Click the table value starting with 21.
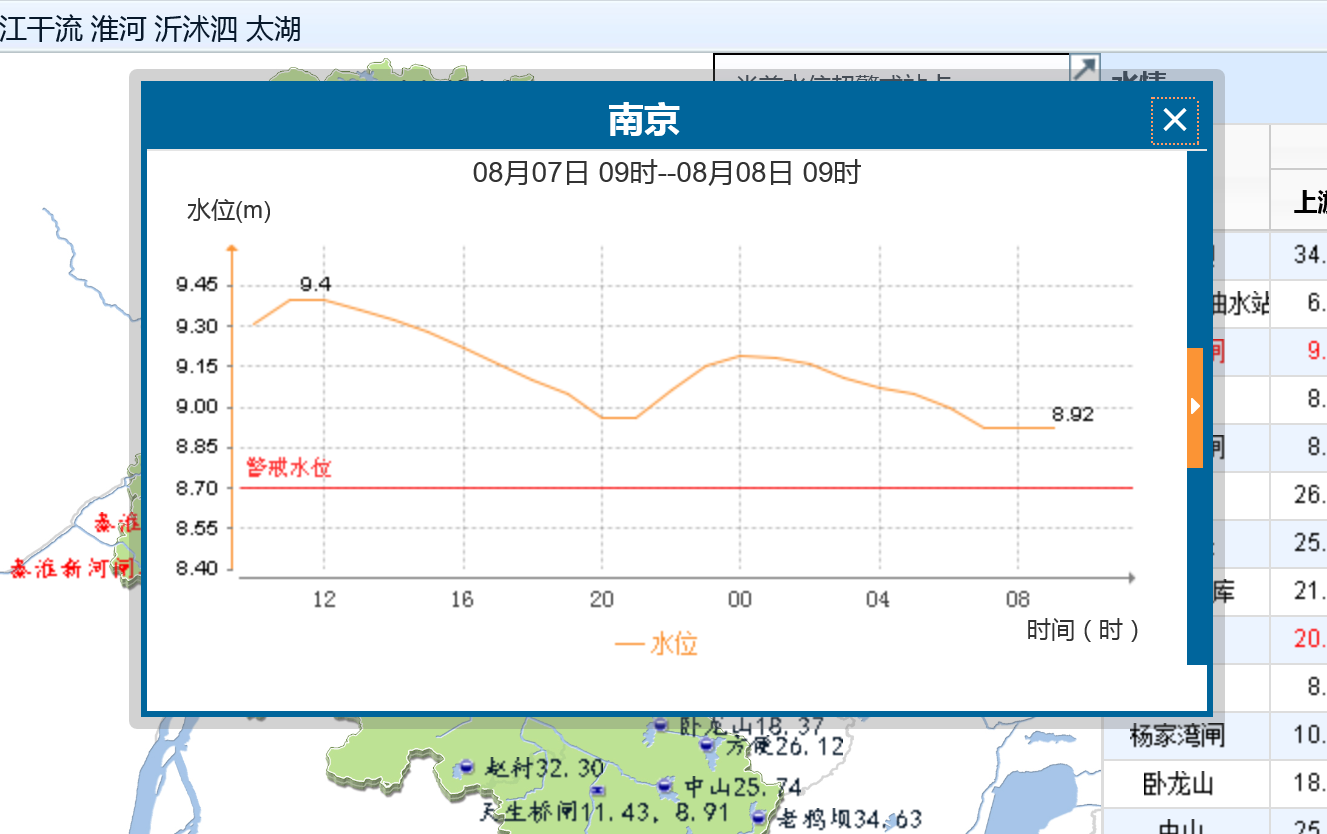 (x=1310, y=591)
